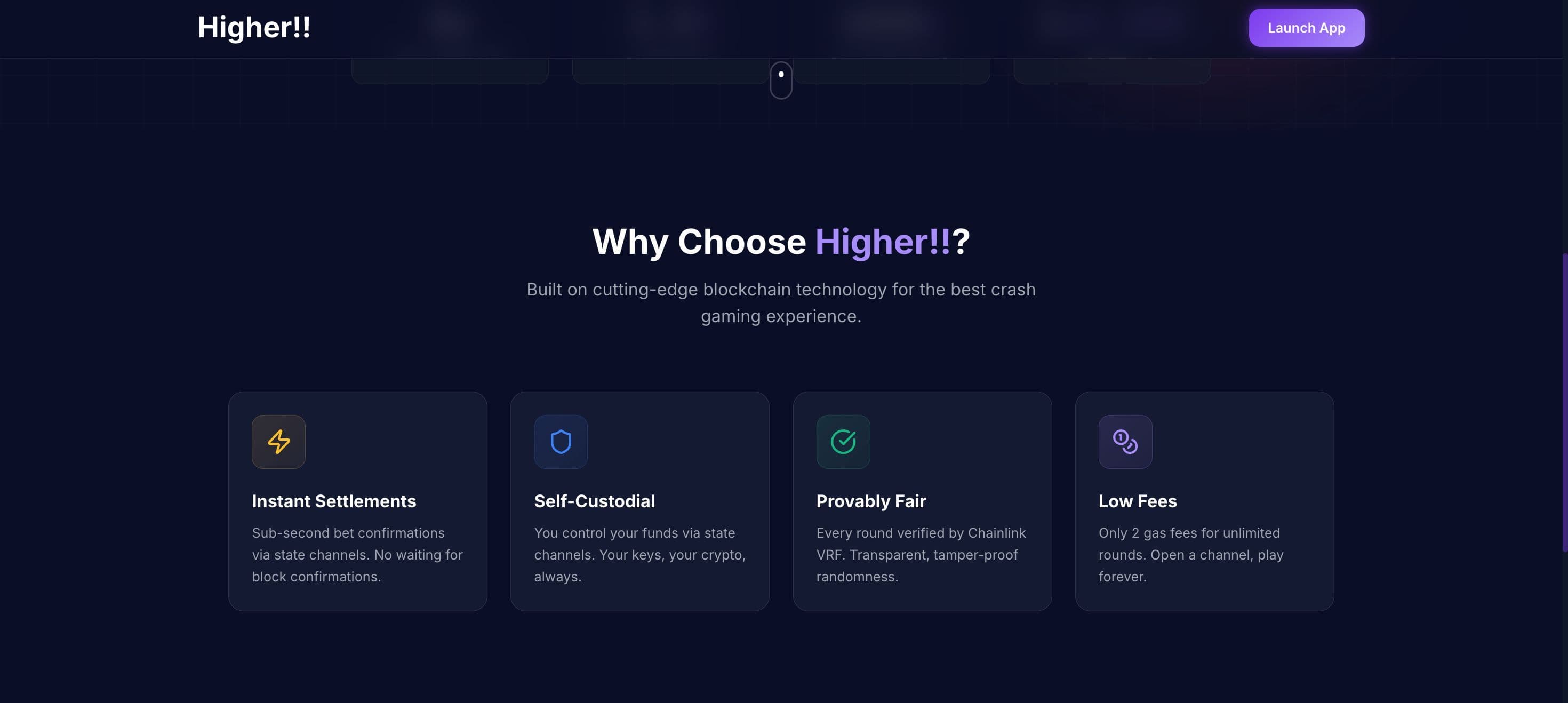Viewport: 1568px width, 703px height.
Task: Click the 'Only 2 gas fees' description
Action: tap(1190, 555)
